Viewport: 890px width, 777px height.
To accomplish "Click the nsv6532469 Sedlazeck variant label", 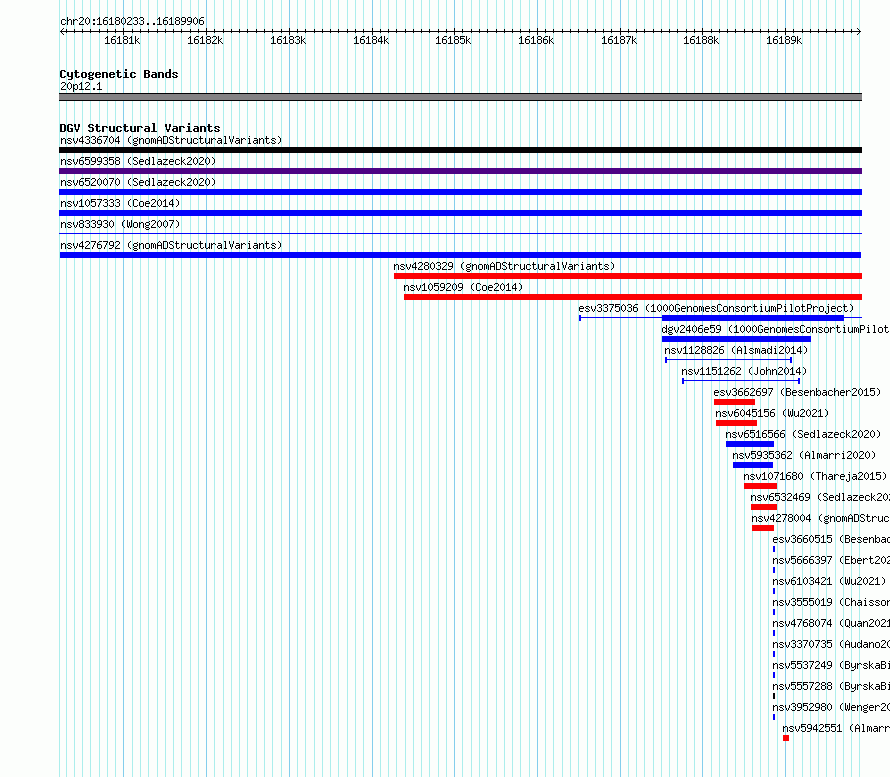I will point(820,497).
